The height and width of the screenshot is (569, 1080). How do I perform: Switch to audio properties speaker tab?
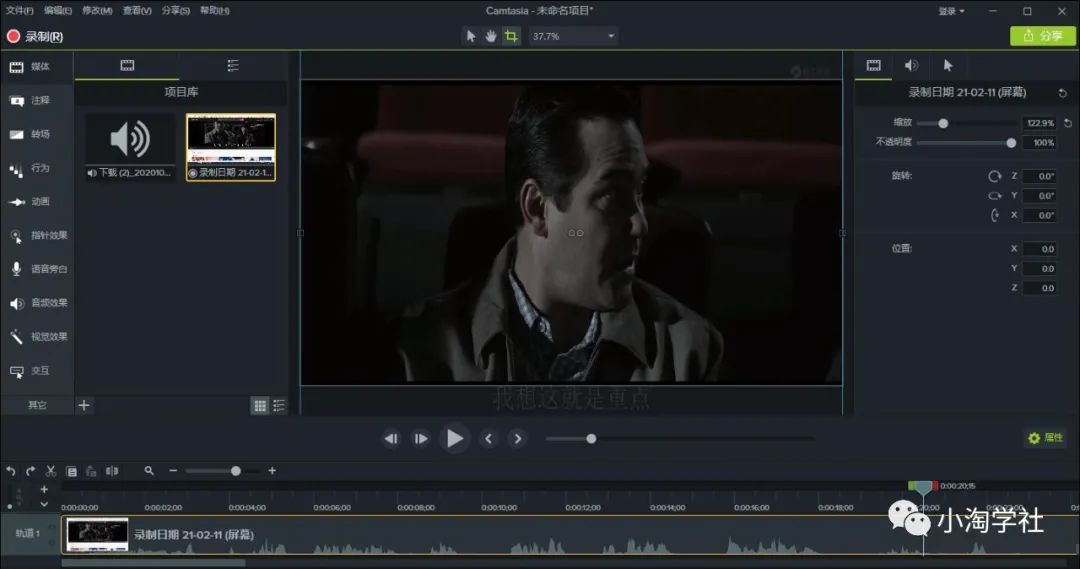tap(911, 65)
